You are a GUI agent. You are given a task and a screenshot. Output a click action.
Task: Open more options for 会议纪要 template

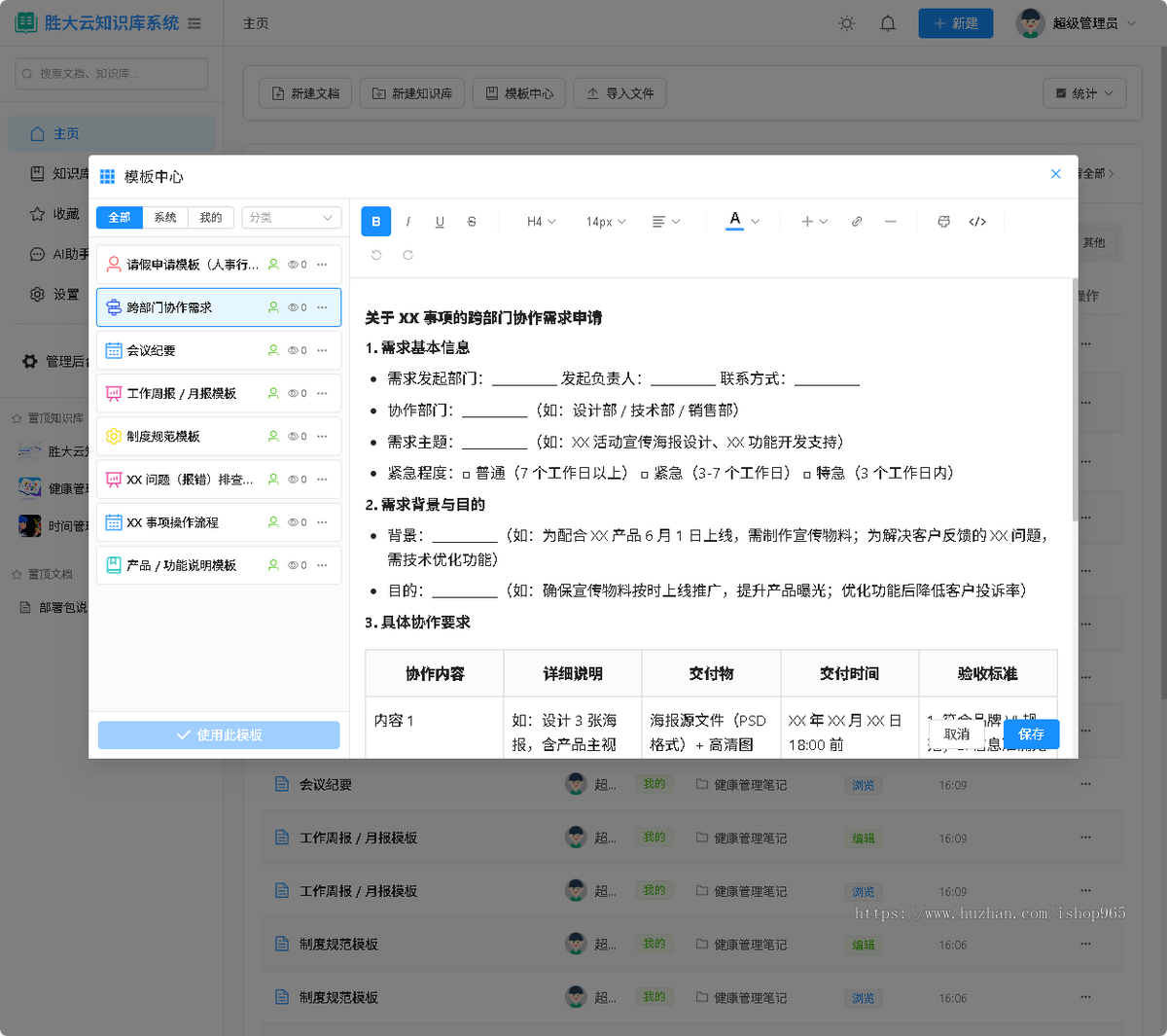coord(323,350)
